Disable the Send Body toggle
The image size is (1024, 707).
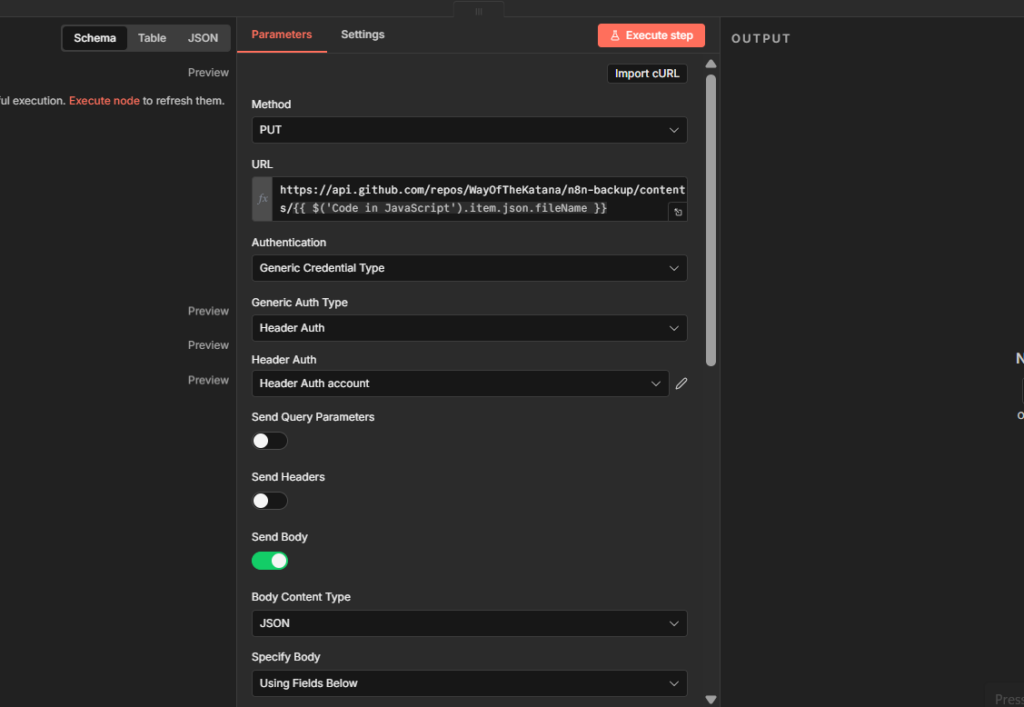269,561
